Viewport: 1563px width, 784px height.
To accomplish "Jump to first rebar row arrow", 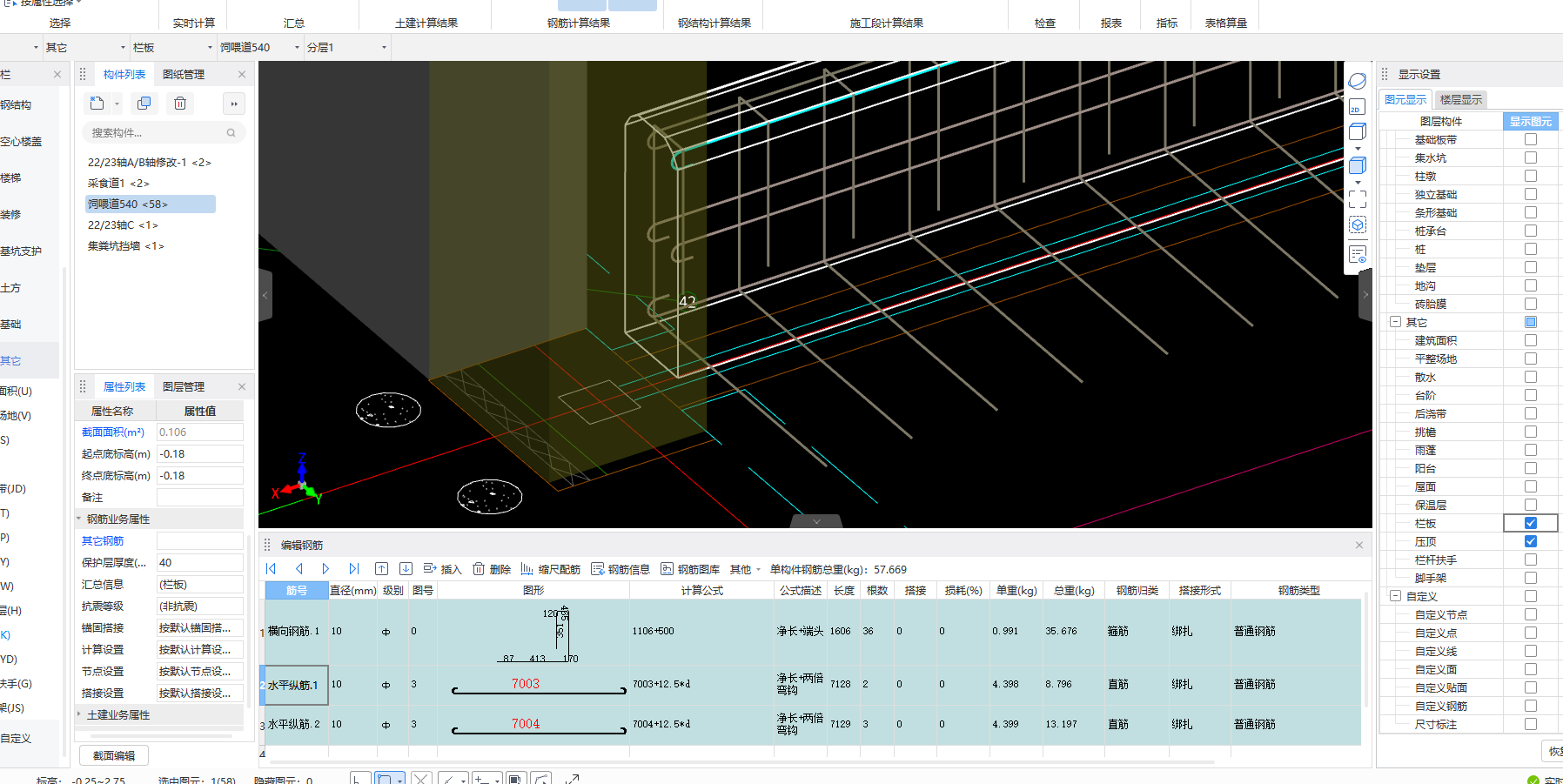I will click(271, 569).
